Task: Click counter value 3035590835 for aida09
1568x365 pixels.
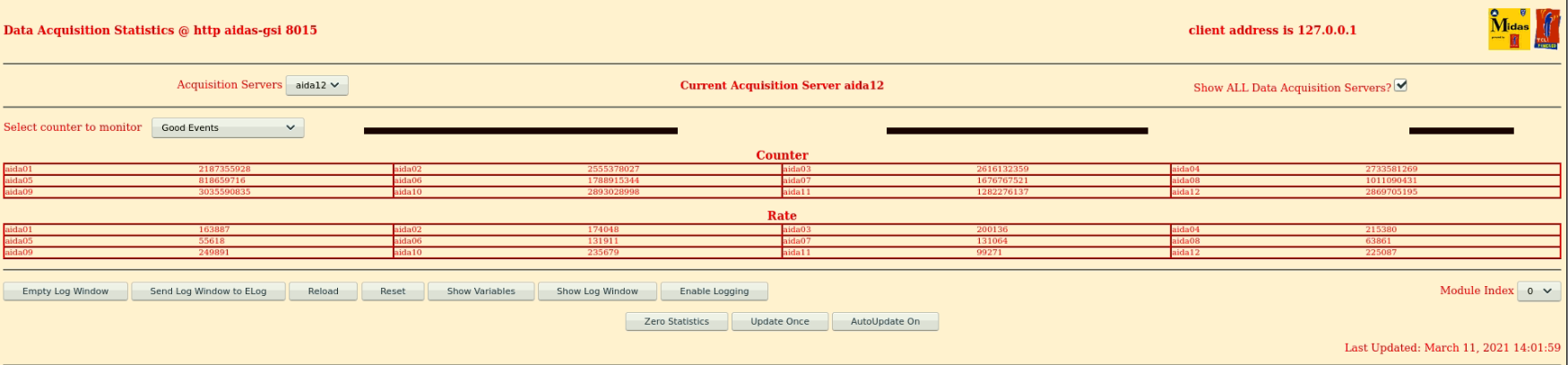Action: click(224, 192)
